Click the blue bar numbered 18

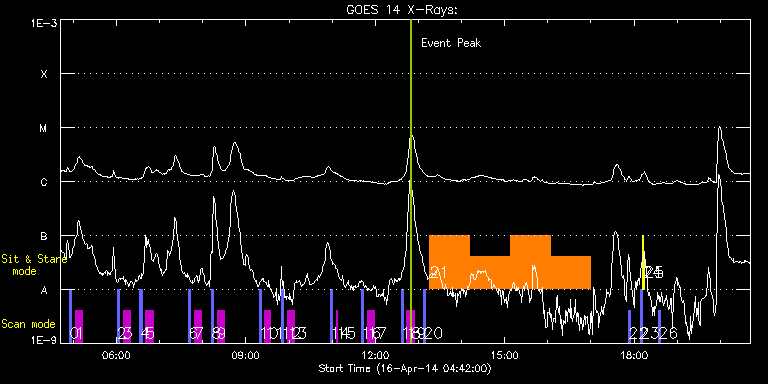coord(403,316)
